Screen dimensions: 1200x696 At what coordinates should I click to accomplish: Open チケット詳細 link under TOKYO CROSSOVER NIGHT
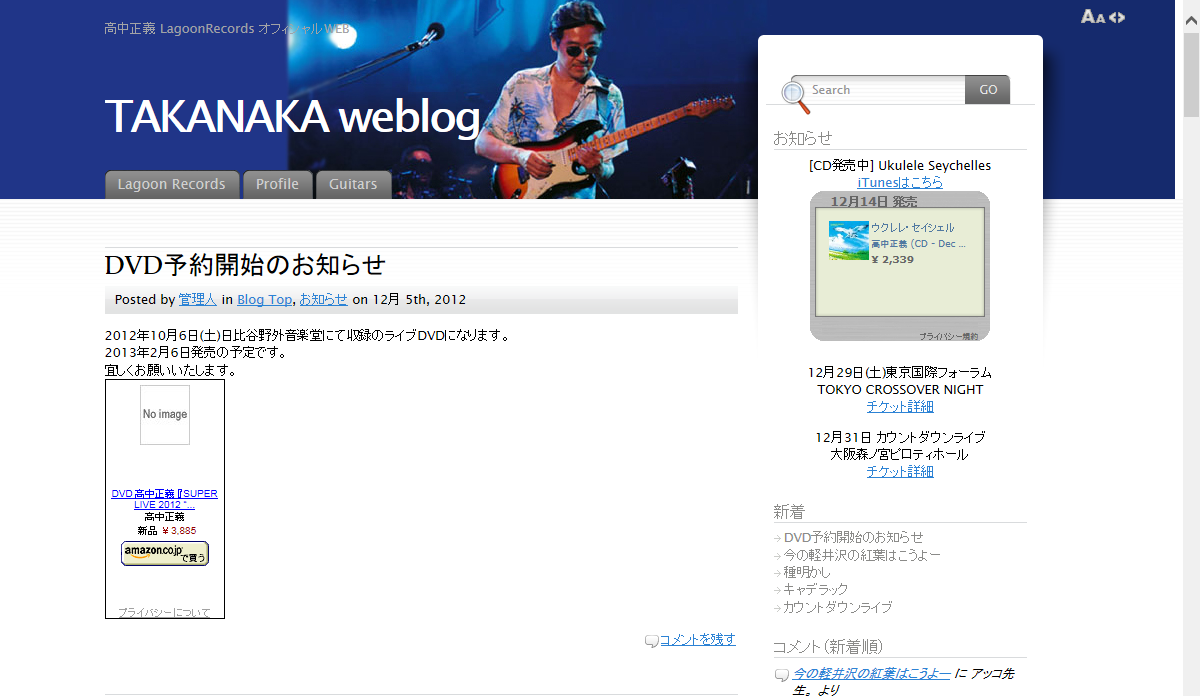pyautogui.click(x=900, y=406)
